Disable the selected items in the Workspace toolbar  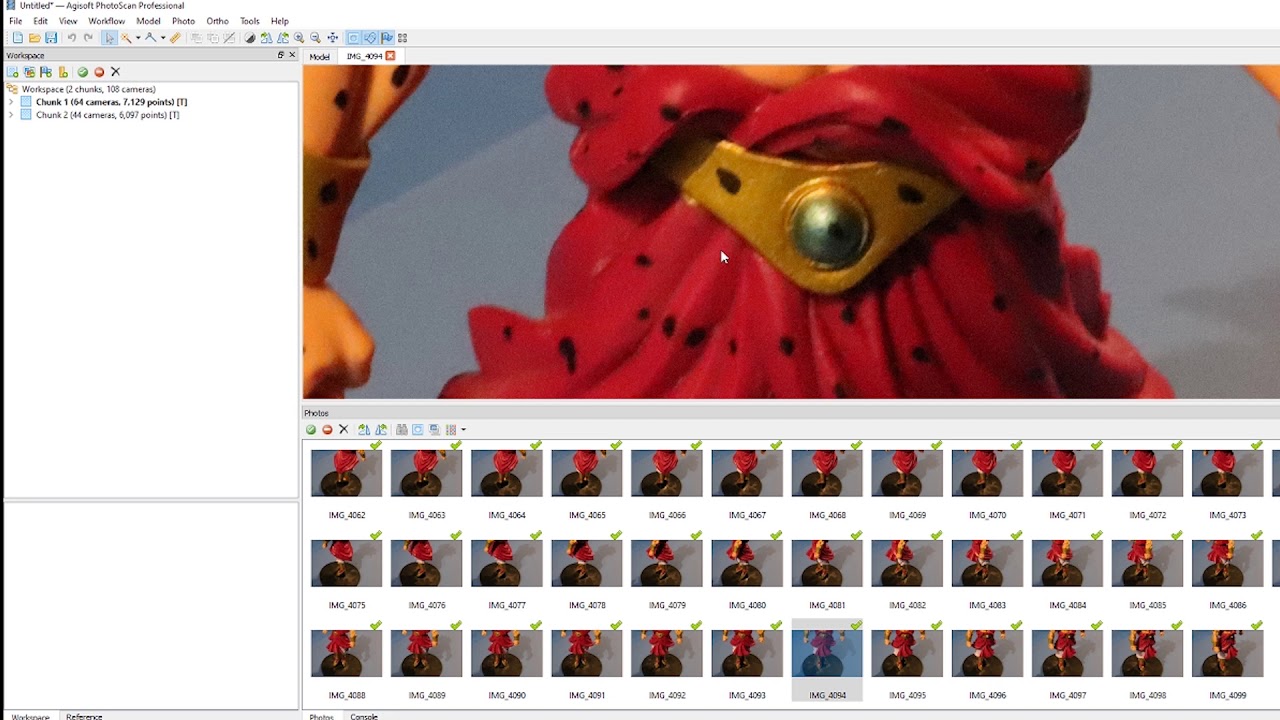tap(99, 72)
